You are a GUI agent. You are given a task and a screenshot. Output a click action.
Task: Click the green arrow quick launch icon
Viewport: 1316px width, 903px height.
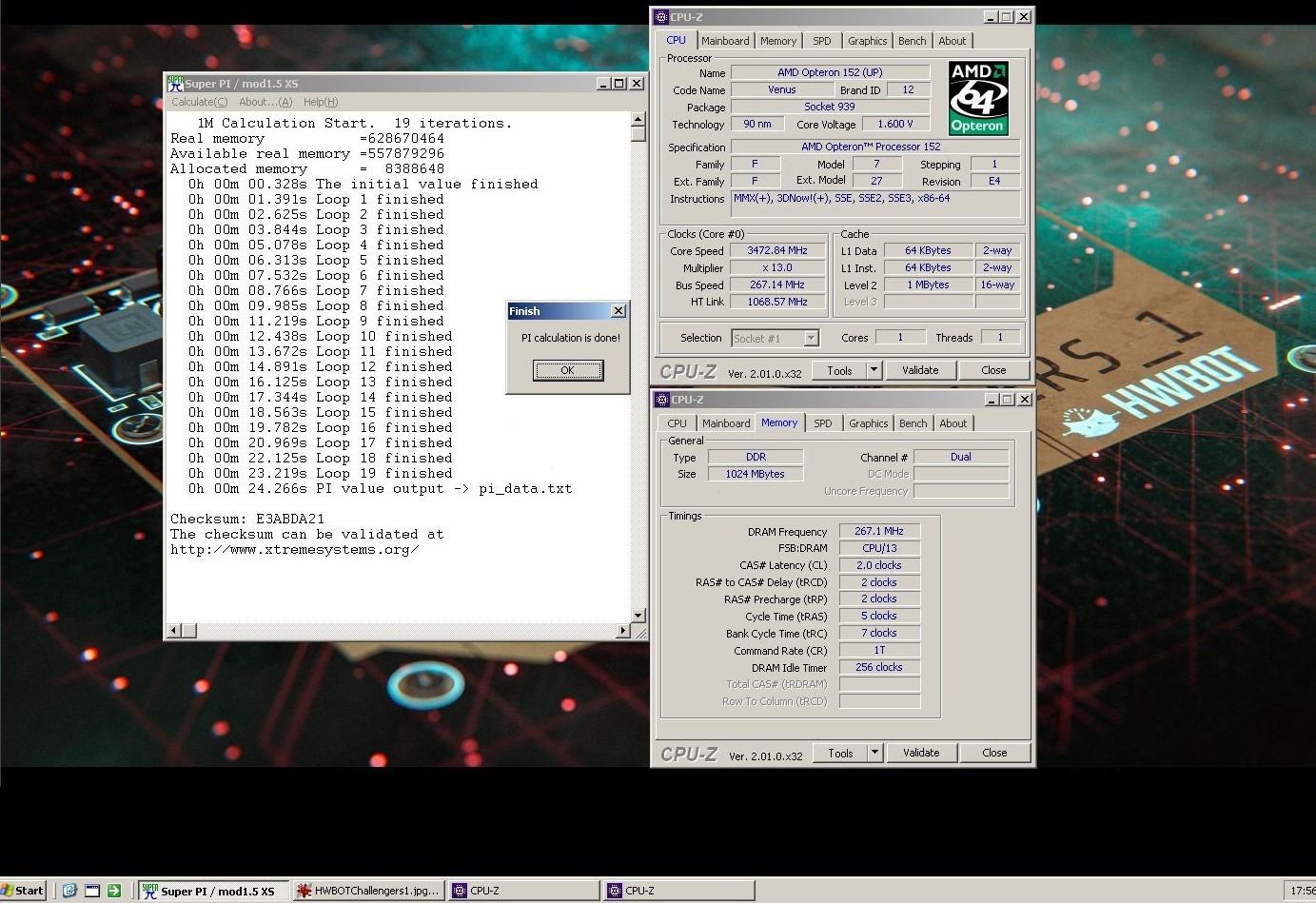[114, 891]
